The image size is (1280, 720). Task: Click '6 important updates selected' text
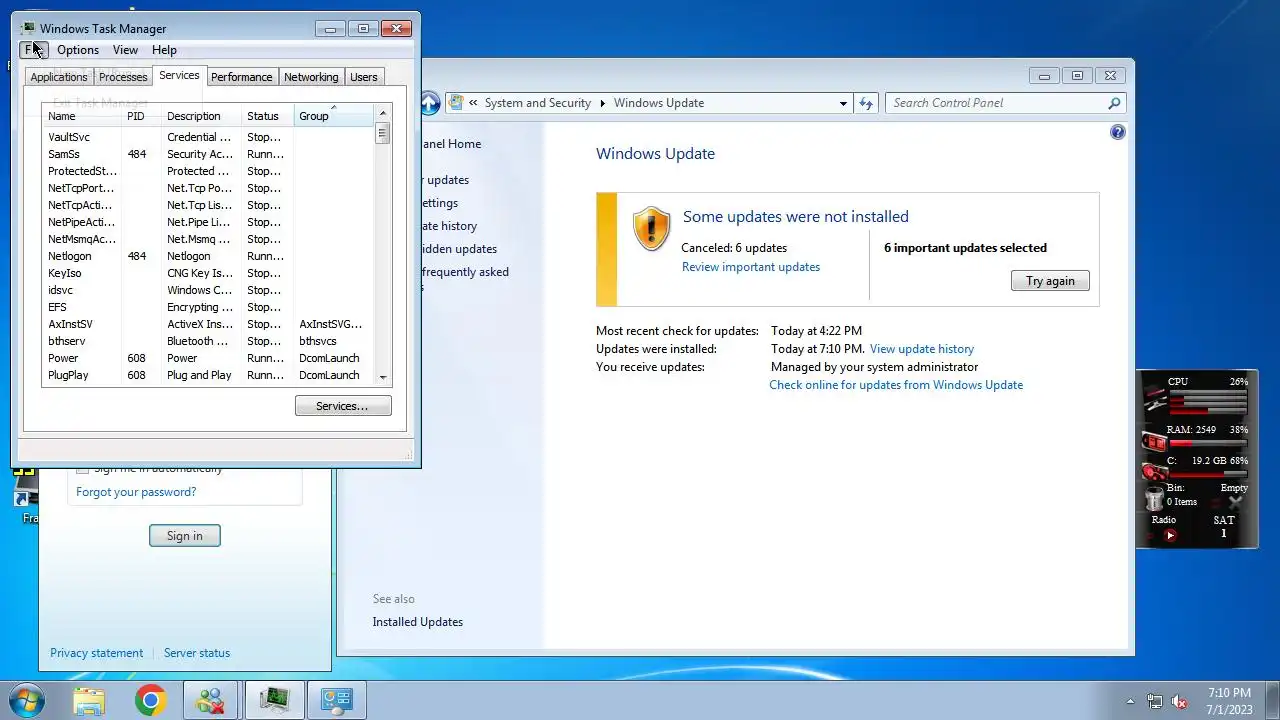[965, 248]
